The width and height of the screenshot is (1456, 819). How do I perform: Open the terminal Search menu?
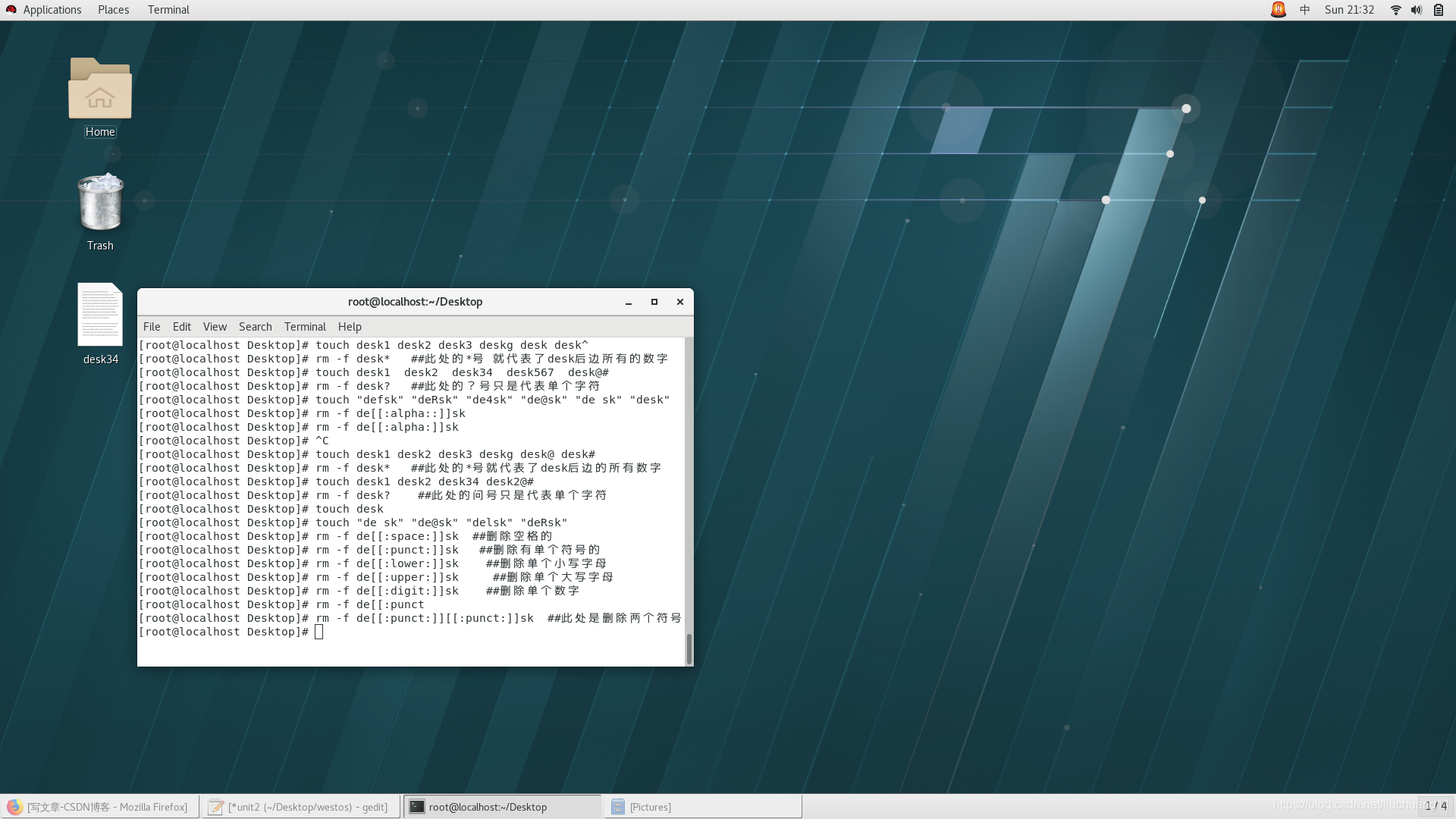[x=256, y=327]
